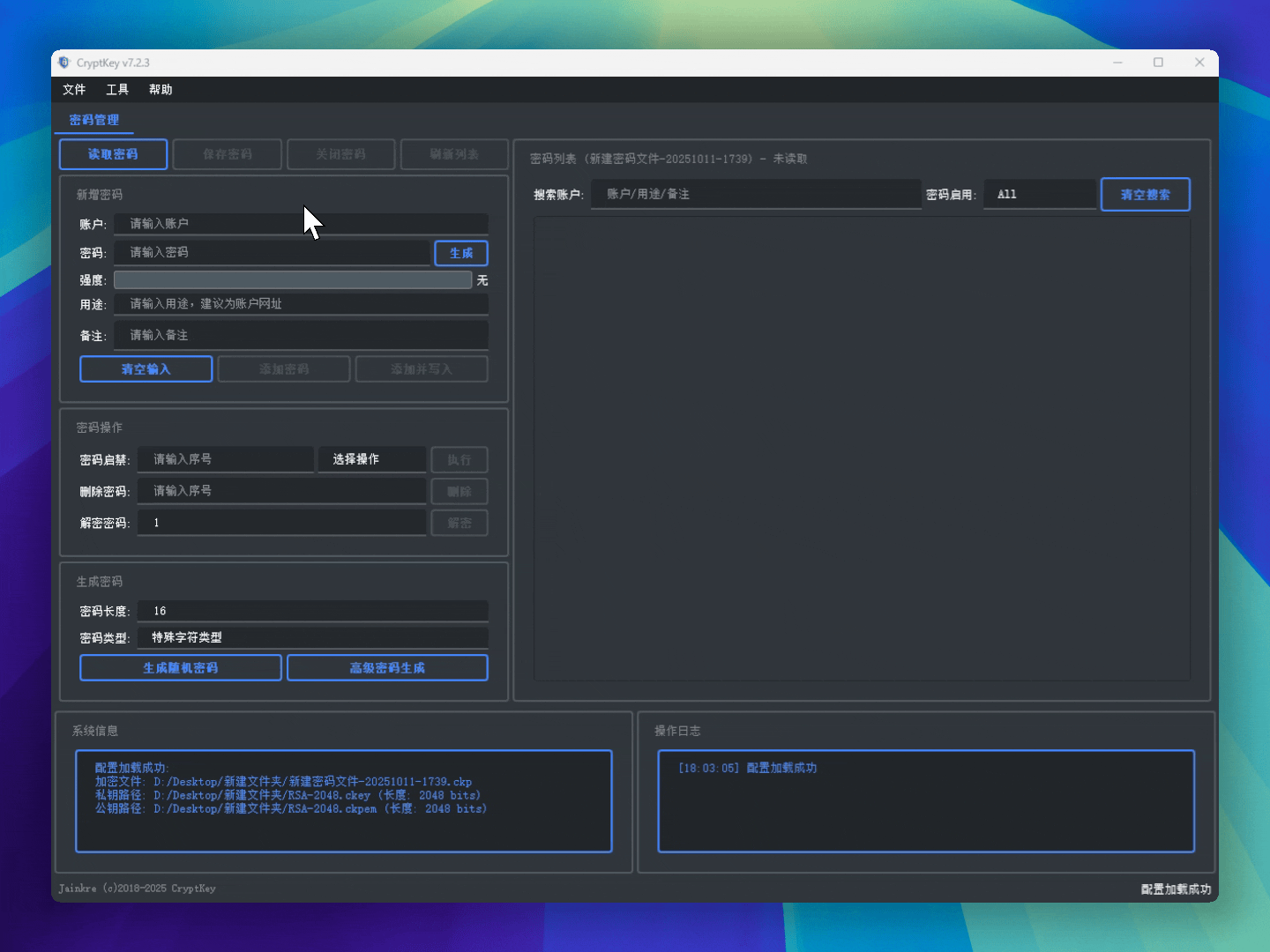Open the 帮助 menu
1270x952 pixels.
[161, 90]
